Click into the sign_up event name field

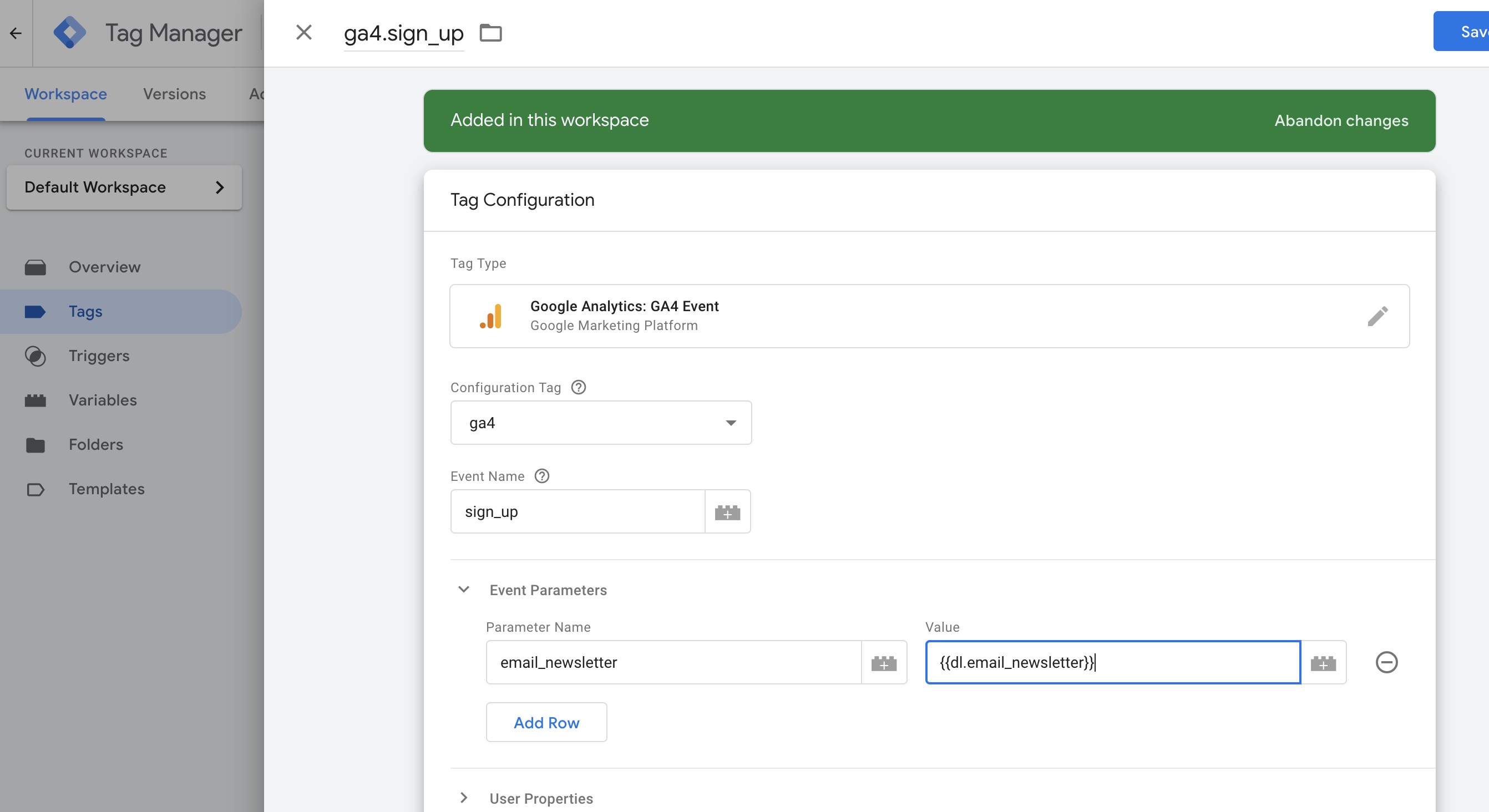[x=577, y=512]
